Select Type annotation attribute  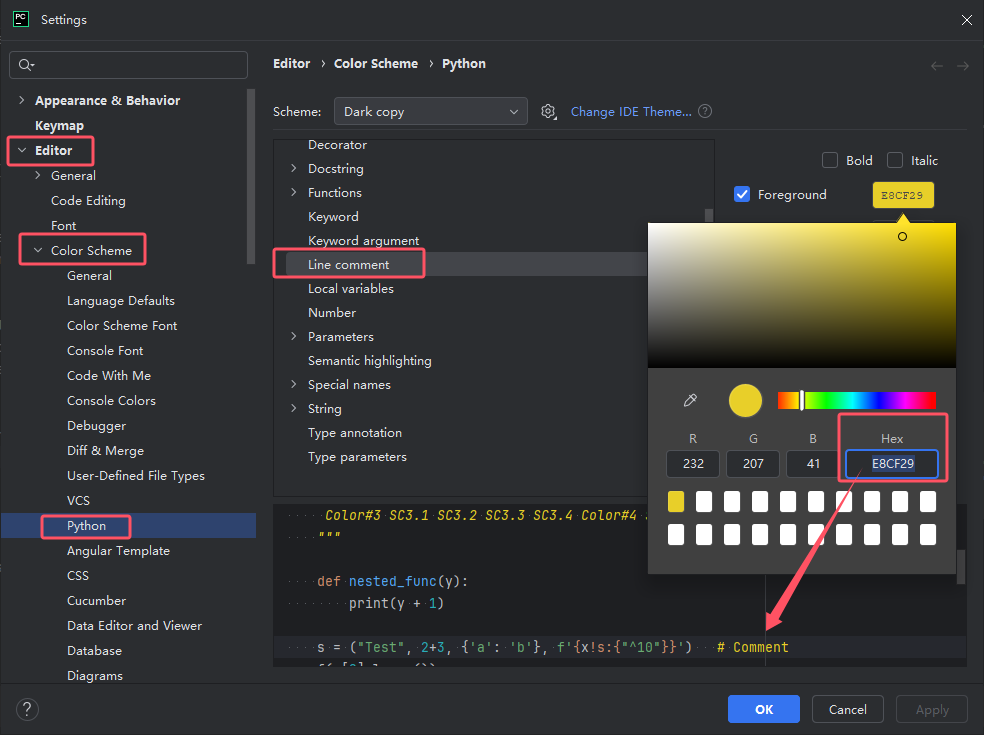(x=355, y=433)
